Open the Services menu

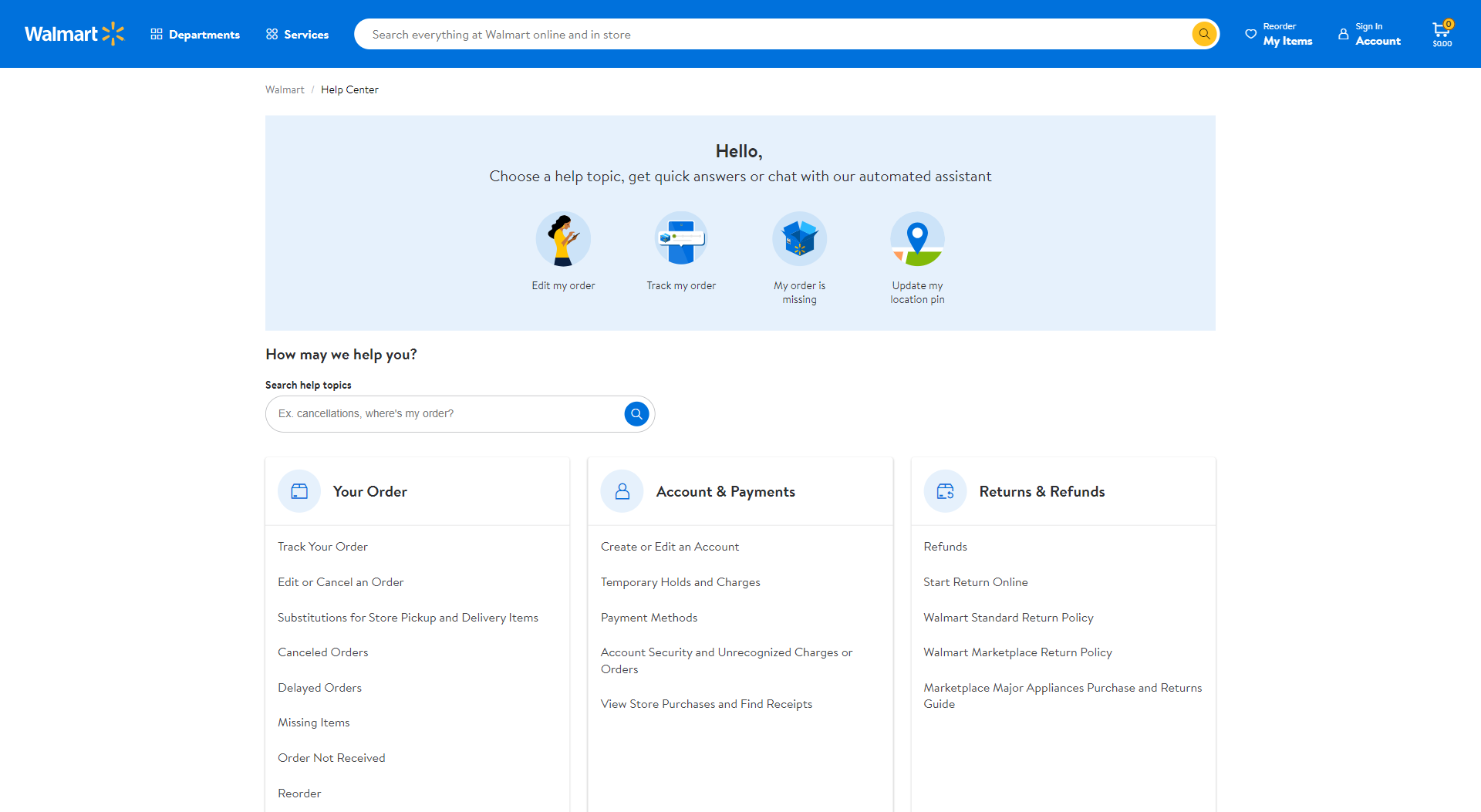297,34
